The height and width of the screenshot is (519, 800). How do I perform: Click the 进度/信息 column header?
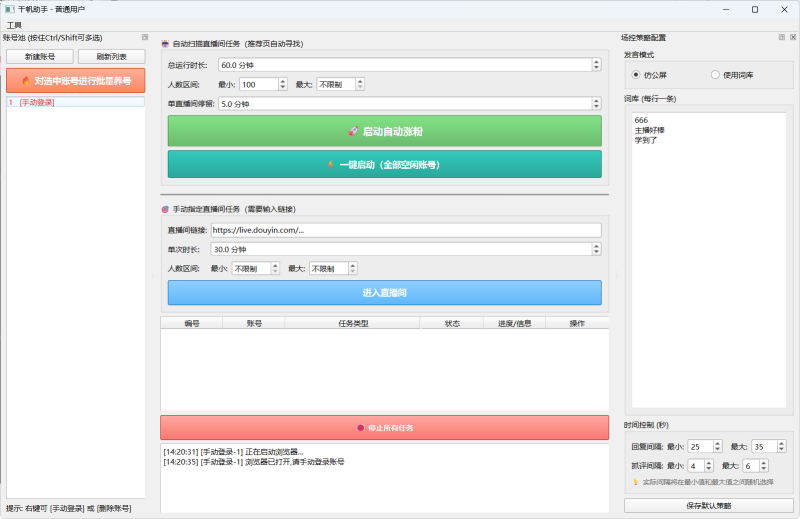[514, 323]
